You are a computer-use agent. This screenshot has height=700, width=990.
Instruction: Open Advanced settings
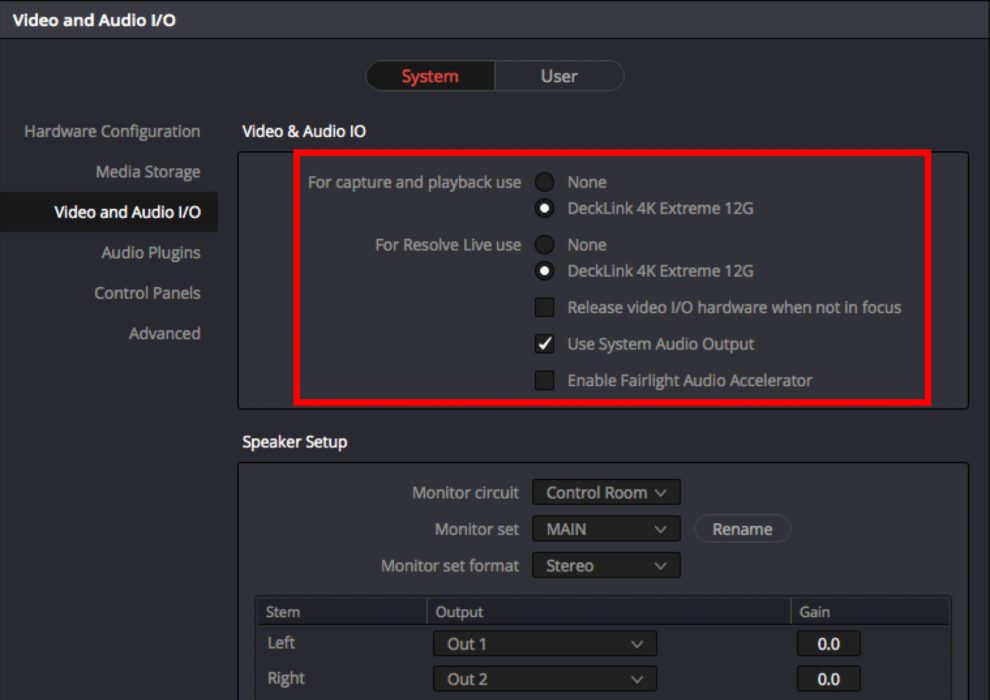(x=165, y=333)
